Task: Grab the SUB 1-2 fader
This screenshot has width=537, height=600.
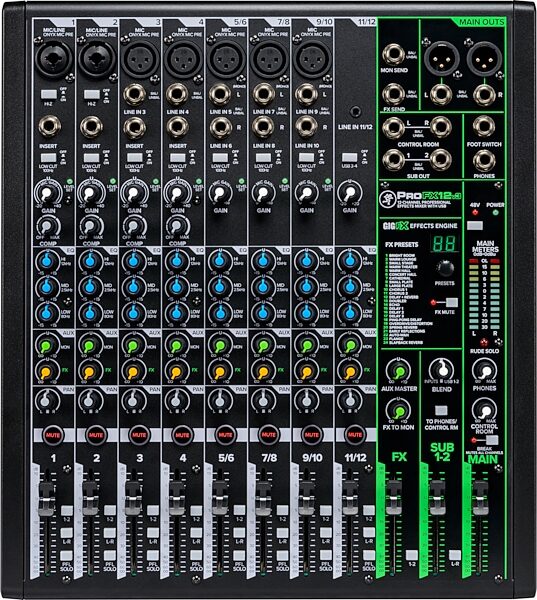Action: pos(437,497)
